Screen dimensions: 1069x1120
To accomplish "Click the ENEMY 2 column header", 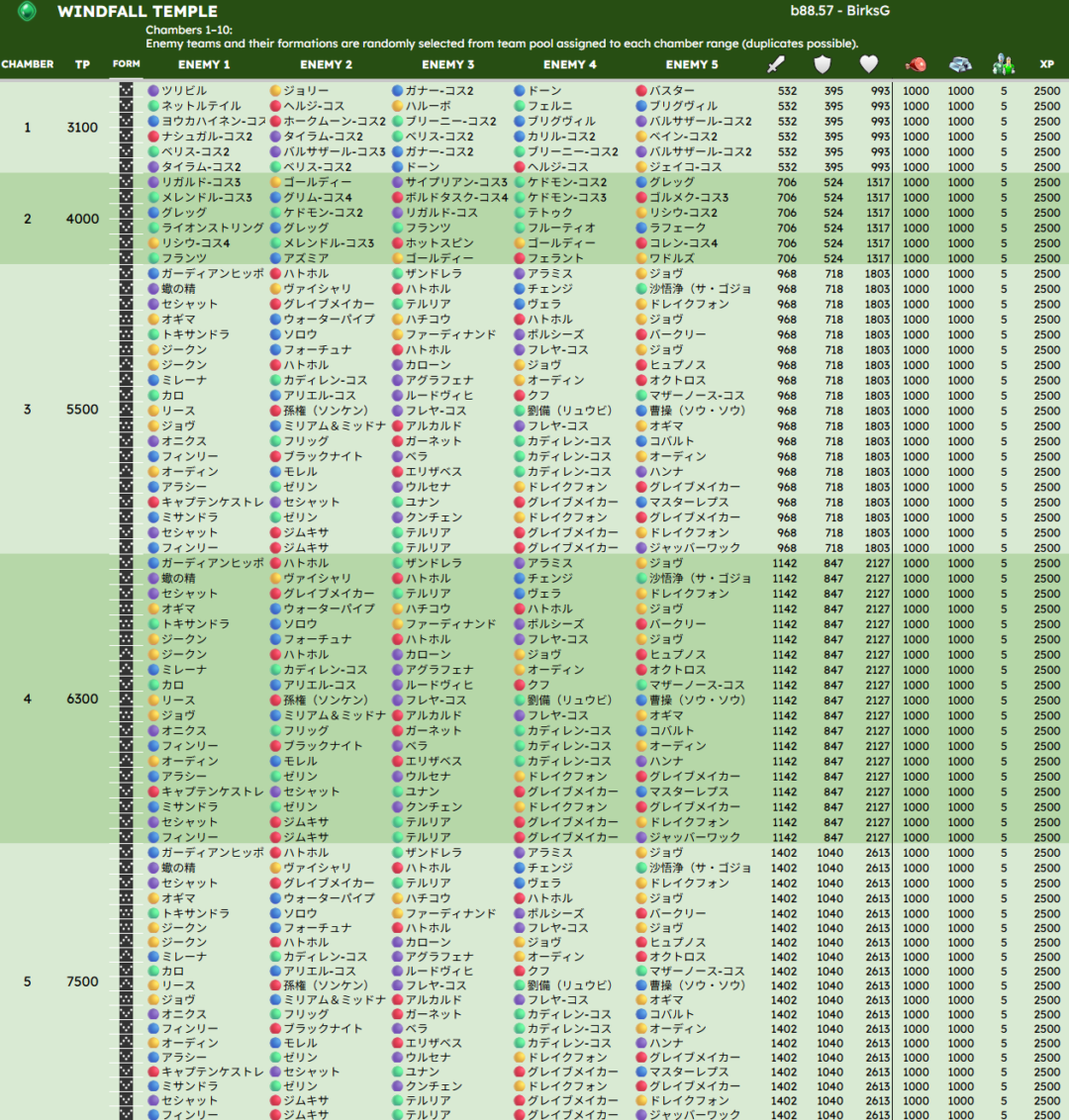I will (x=326, y=64).
